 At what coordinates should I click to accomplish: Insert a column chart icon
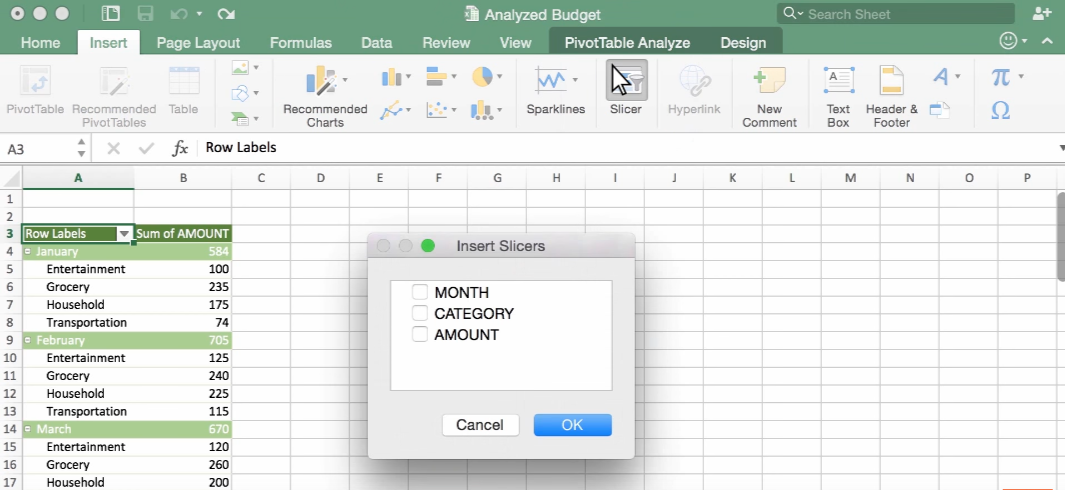(x=391, y=77)
